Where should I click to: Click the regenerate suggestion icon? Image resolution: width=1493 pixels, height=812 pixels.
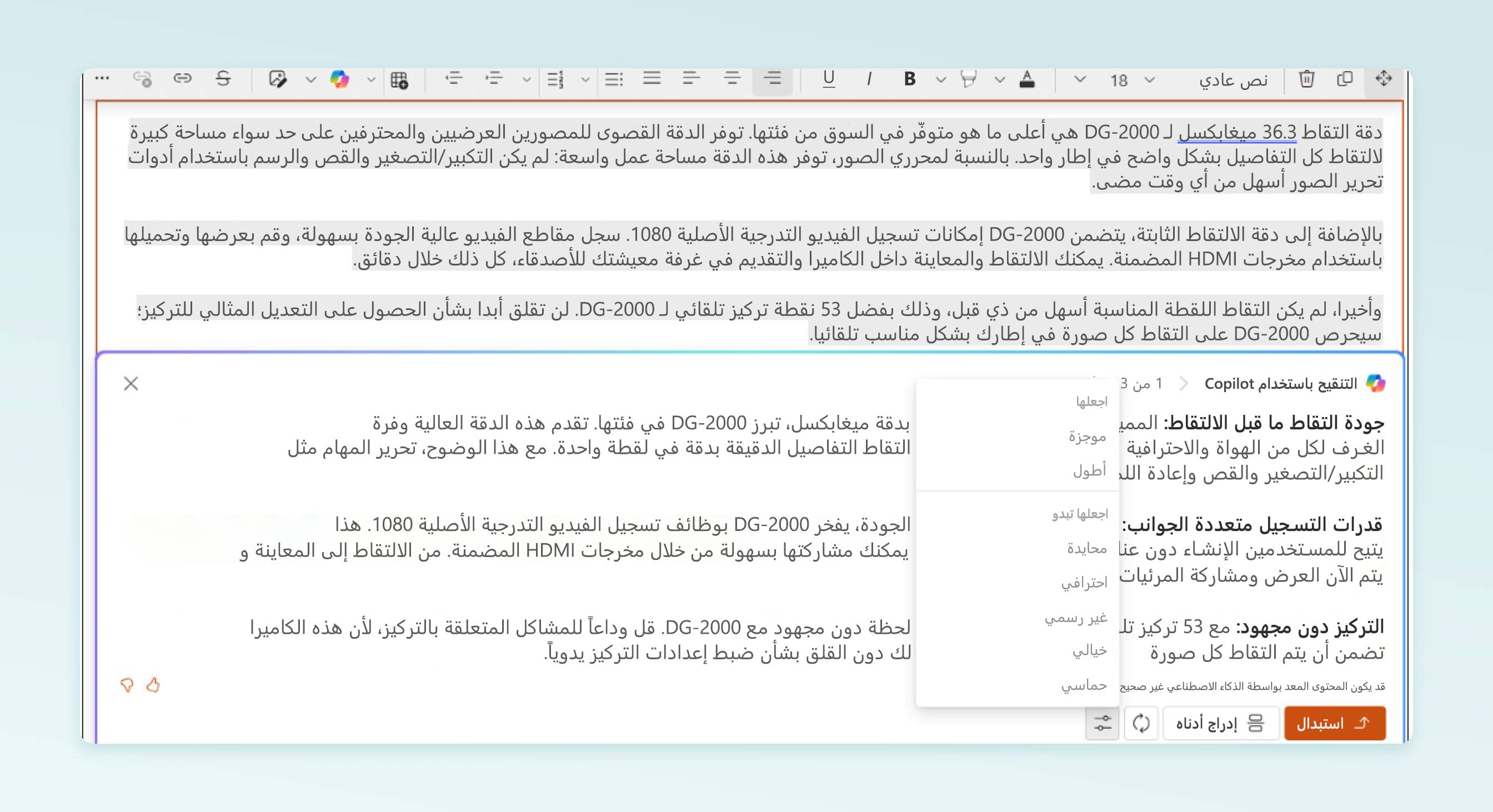[x=1141, y=723]
